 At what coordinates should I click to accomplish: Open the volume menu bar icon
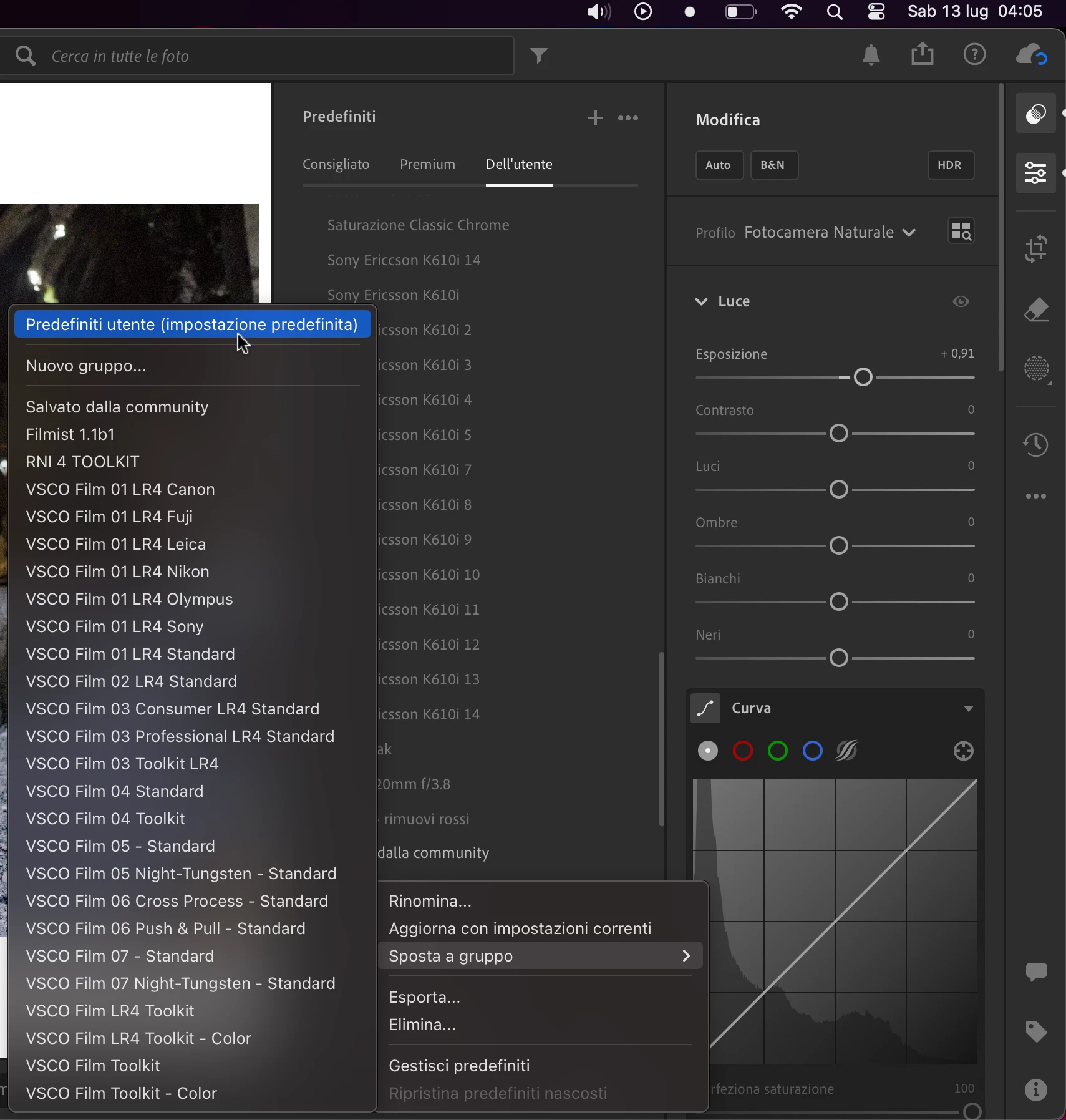[x=599, y=12]
